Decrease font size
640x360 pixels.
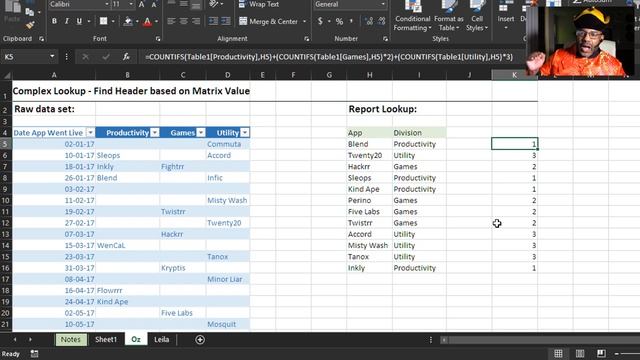coord(154,4)
